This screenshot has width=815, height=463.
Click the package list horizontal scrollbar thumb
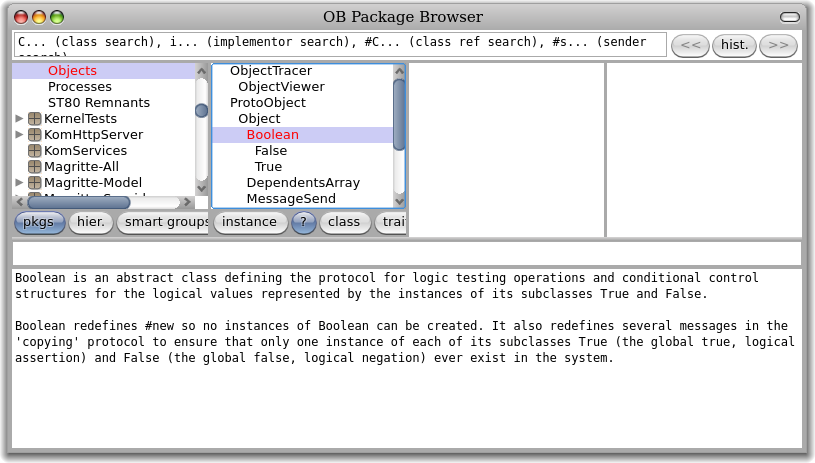point(78,202)
